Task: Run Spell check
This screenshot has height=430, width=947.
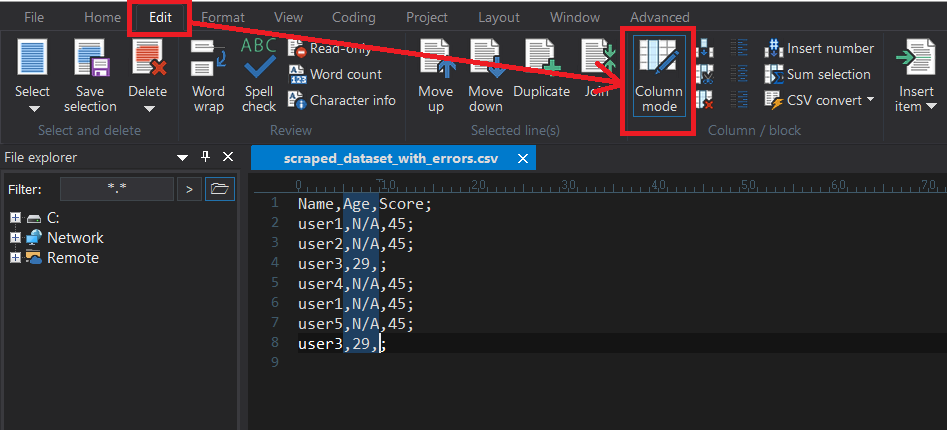Action: (x=260, y=75)
